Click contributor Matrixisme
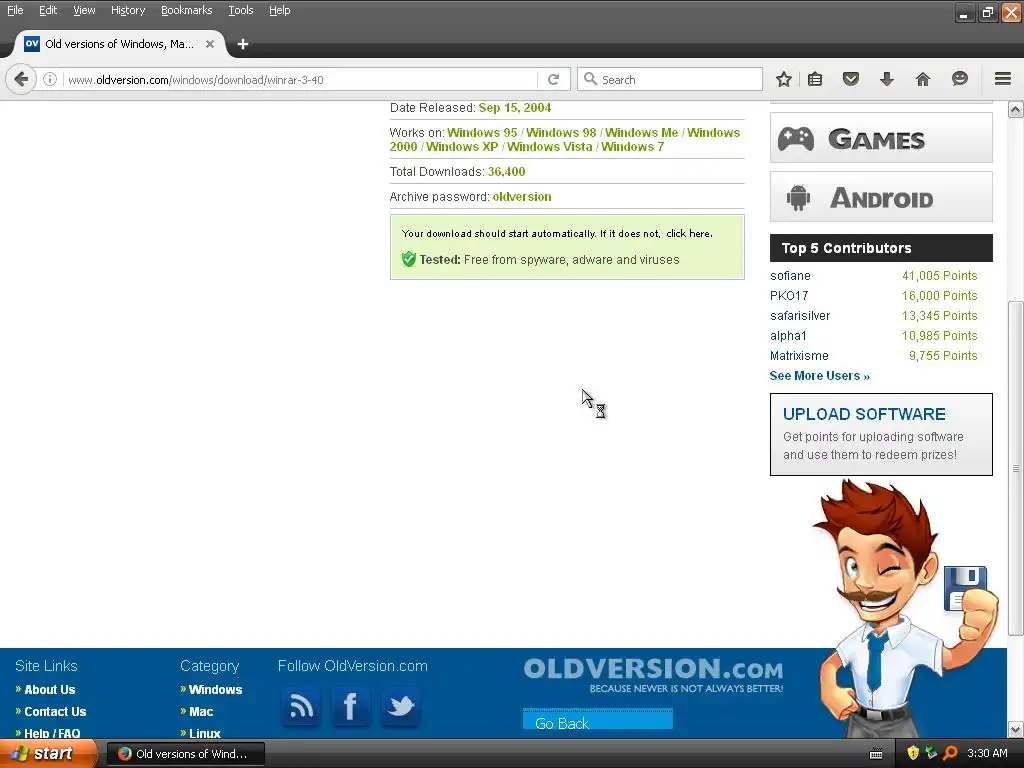 pos(799,356)
